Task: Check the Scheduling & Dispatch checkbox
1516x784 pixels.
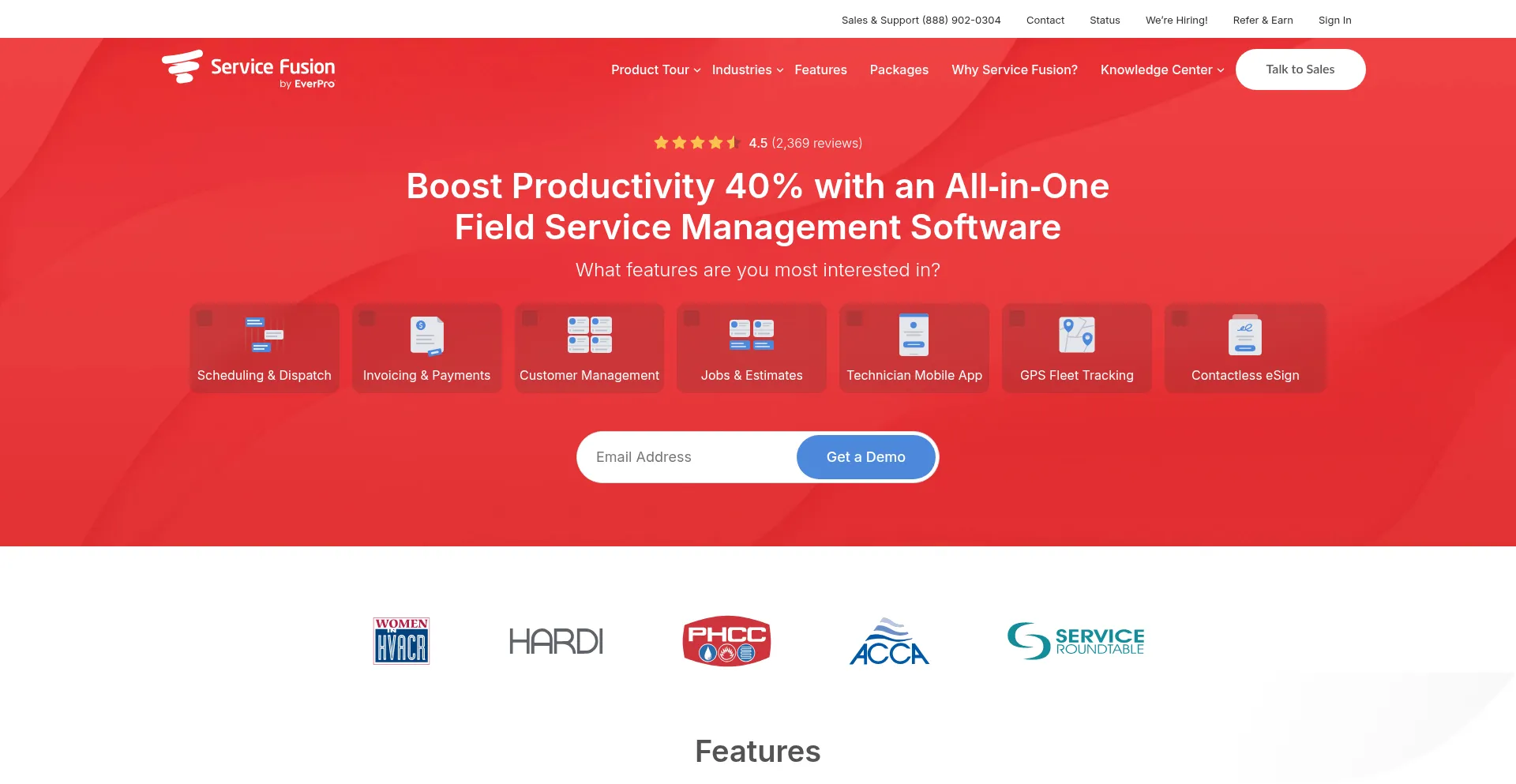Action: pyautogui.click(x=205, y=318)
